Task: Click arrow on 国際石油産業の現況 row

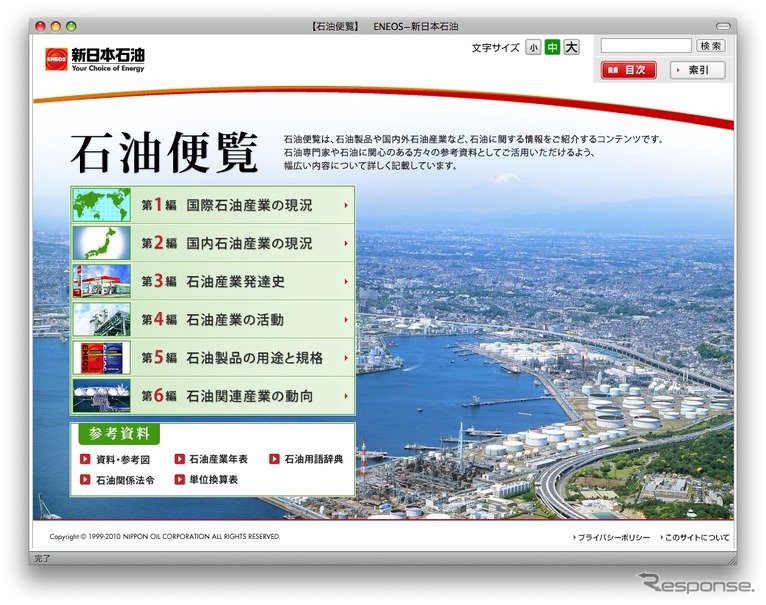Action: coord(346,205)
